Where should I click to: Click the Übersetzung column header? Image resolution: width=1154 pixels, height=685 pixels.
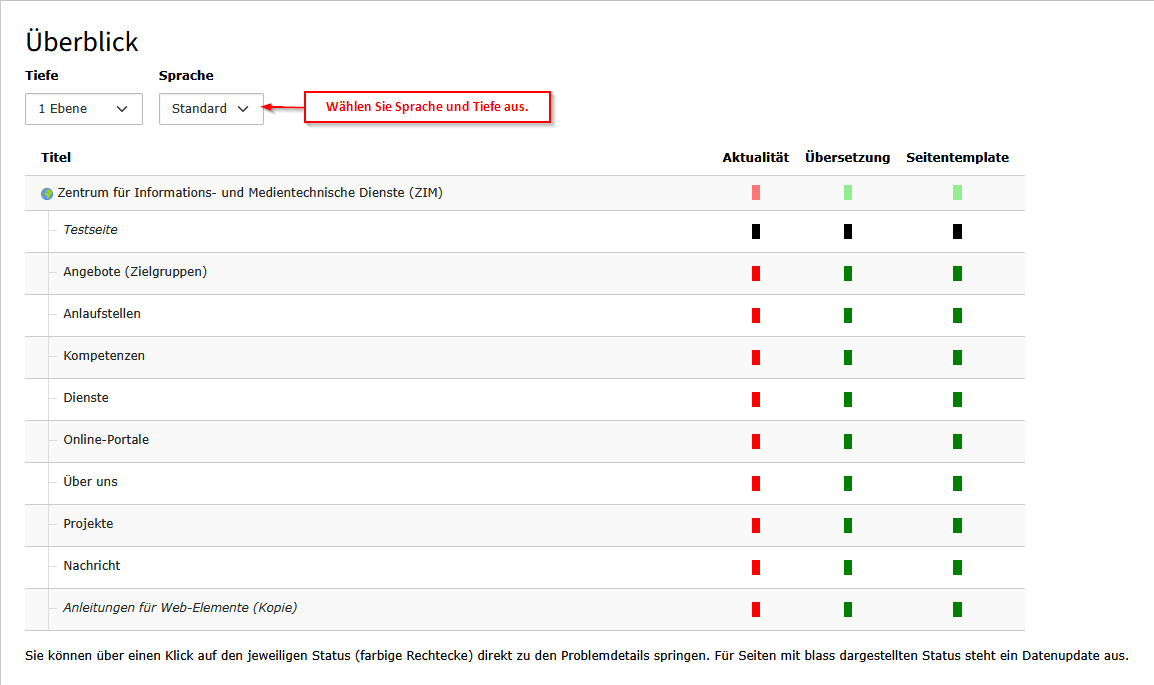[x=847, y=158]
